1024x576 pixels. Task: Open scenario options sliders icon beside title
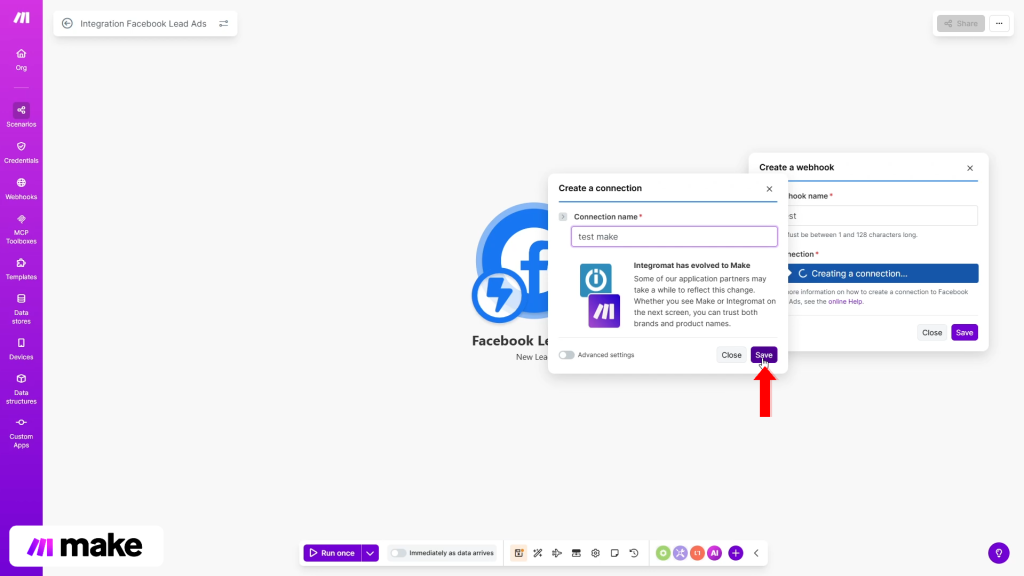pos(223,24)
